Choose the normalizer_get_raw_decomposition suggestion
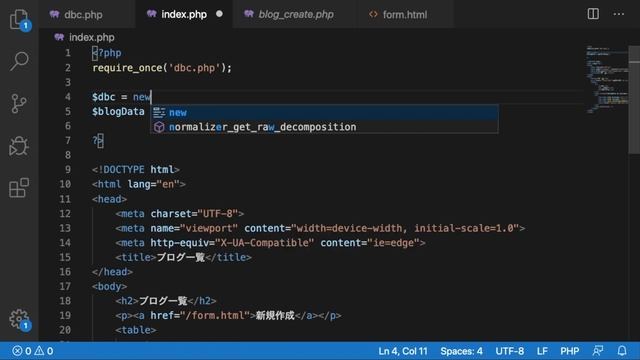Screen dimensions: 640x360 tap(324, 127)
